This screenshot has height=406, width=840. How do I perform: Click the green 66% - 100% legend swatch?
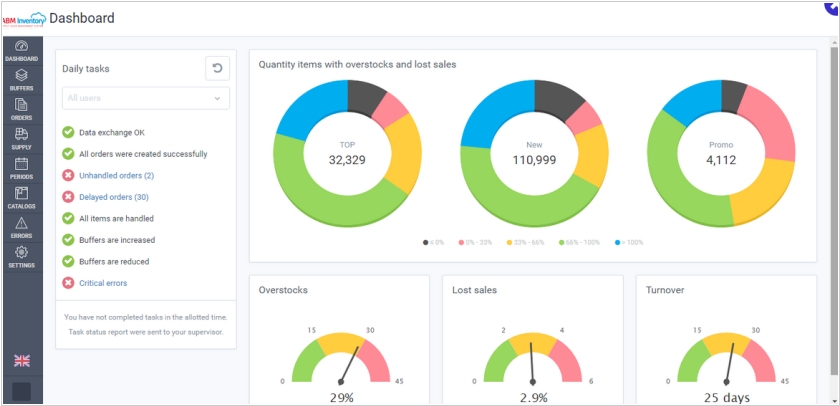[x=562, y=242]
